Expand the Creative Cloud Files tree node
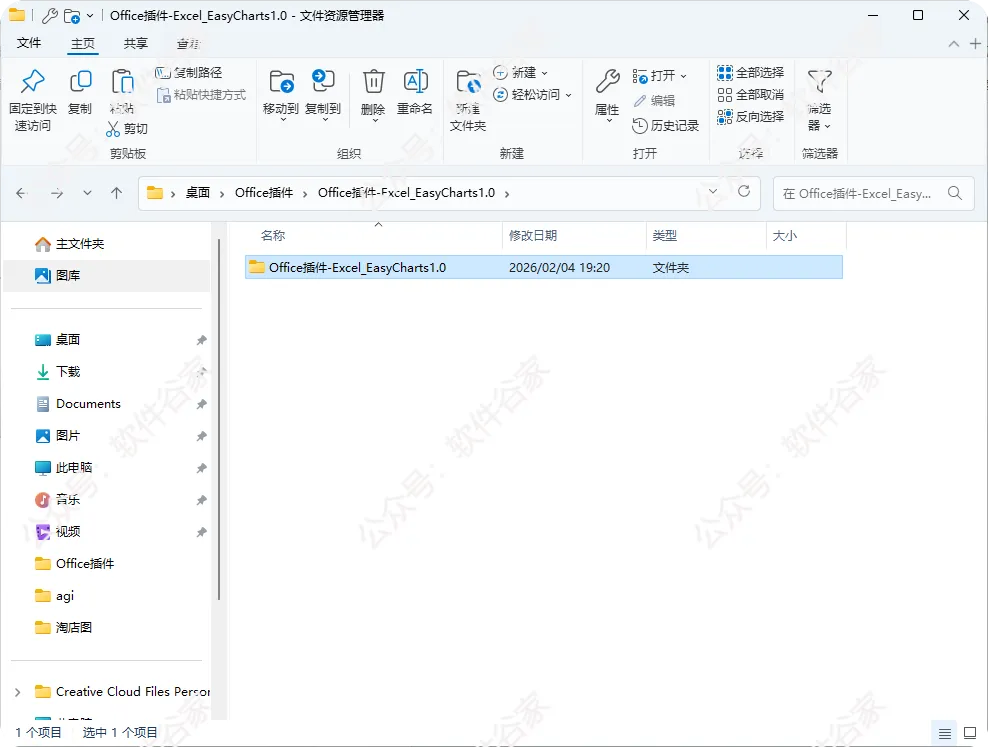988x747 pixels. [x=18, y=692]
